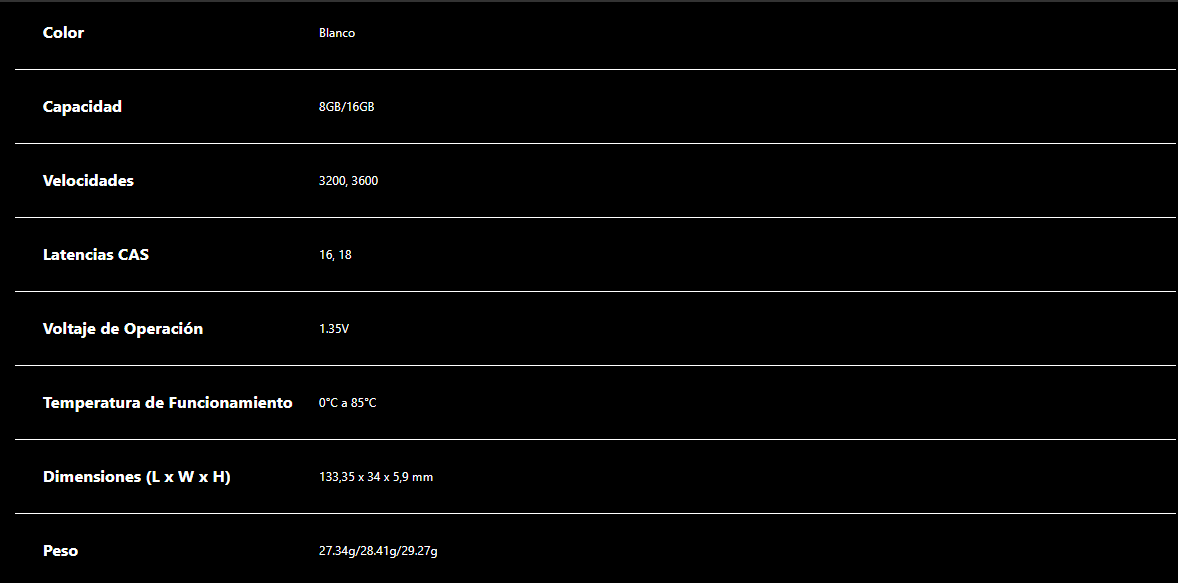Click the Velocidades label
This screenshot has height=583, width=1178.
[88, 181]
